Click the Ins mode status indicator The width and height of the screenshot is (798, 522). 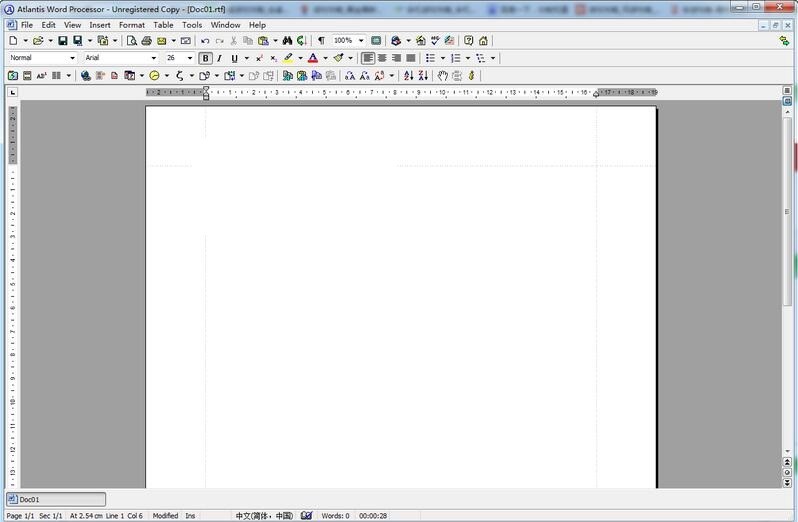coord(192,516)
